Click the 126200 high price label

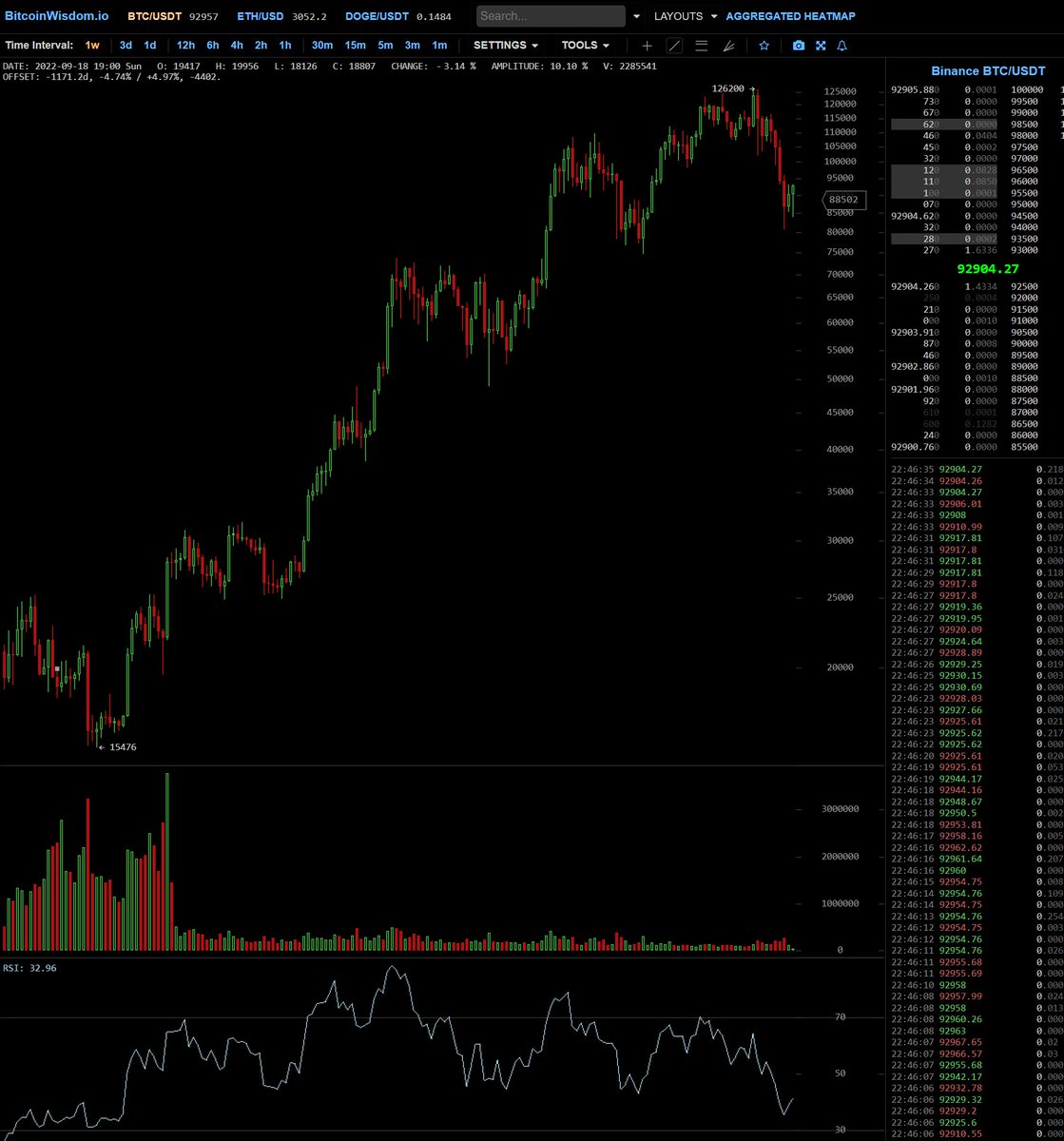[x=729, y=88]
